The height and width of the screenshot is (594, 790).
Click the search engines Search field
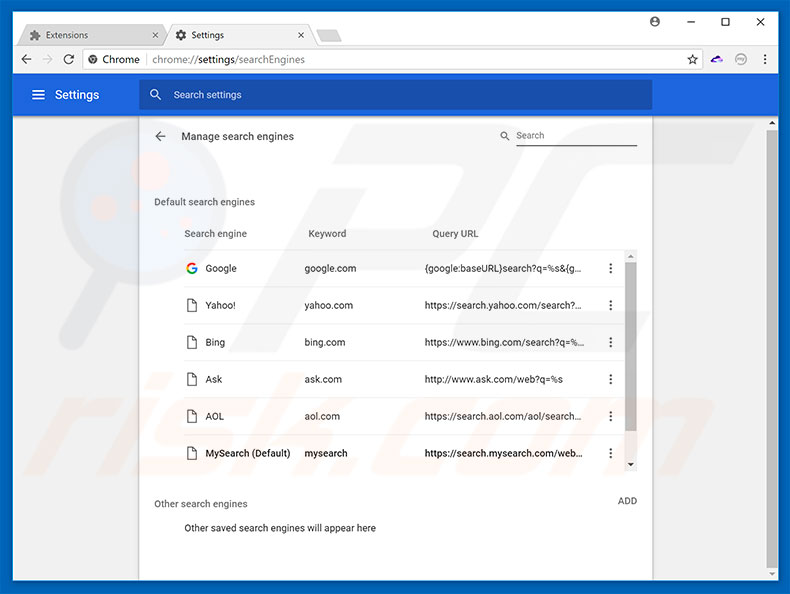coord(575,136)
